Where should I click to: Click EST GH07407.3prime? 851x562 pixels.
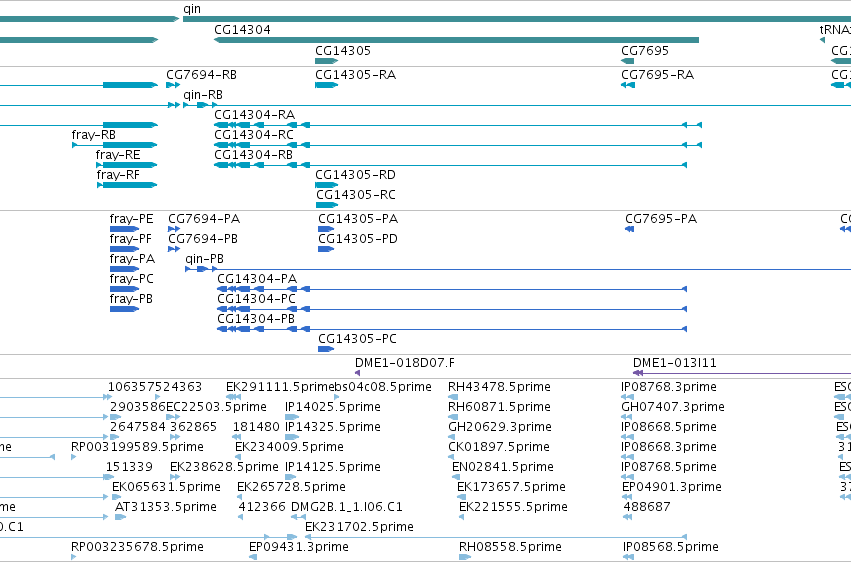(x=673, y=407)
